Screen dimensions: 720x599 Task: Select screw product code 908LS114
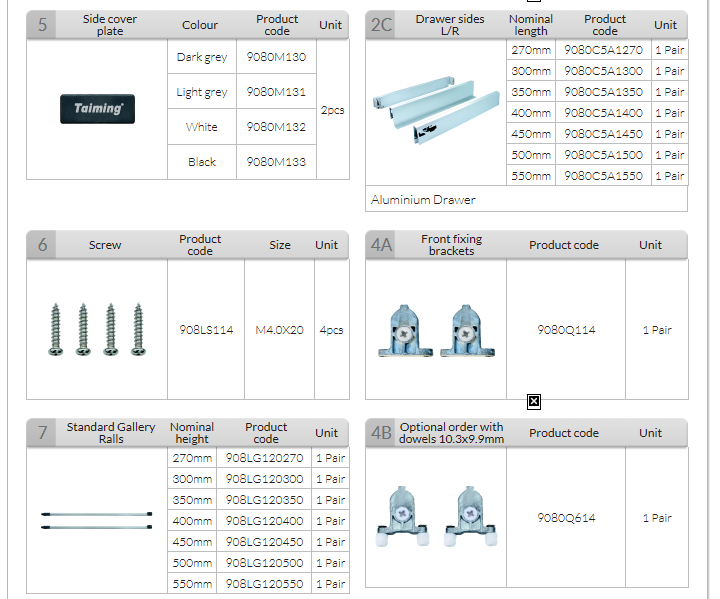pos(206,330)
